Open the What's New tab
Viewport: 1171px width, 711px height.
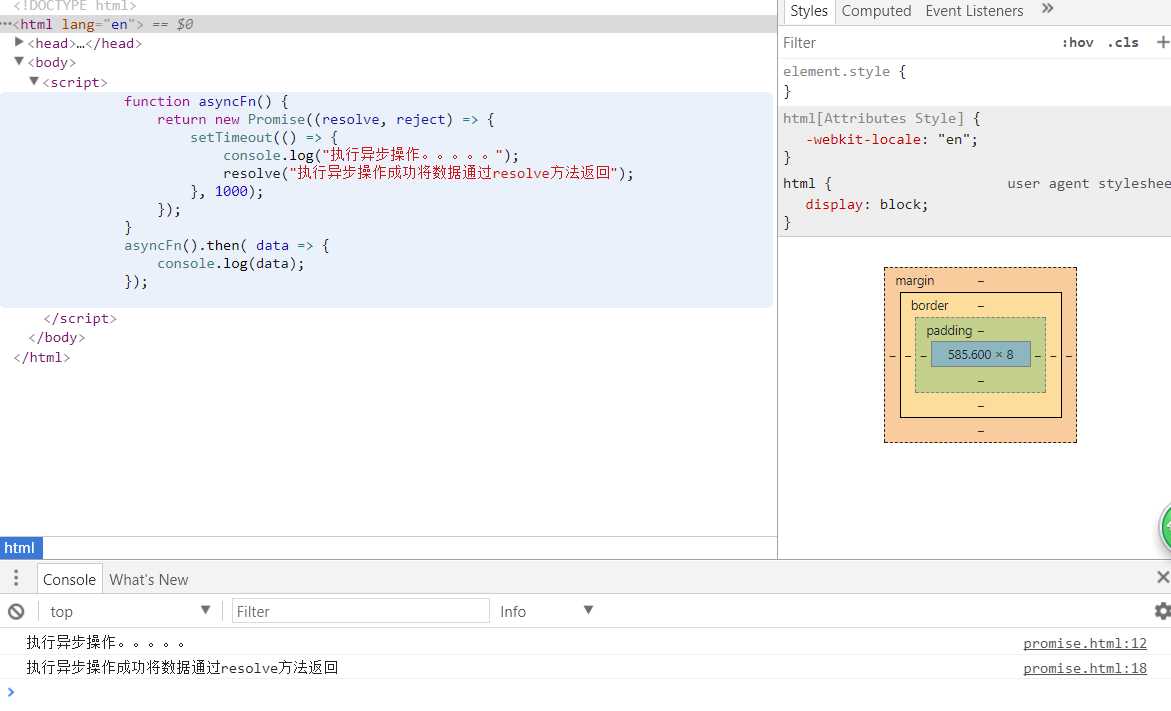[x=149, y=580]
